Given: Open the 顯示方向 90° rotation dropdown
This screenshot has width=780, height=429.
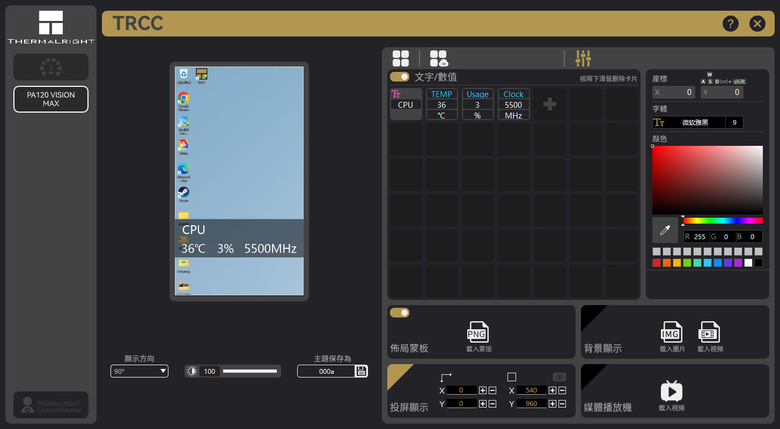Looking at the screenshot, I should (x=139, y=371).
